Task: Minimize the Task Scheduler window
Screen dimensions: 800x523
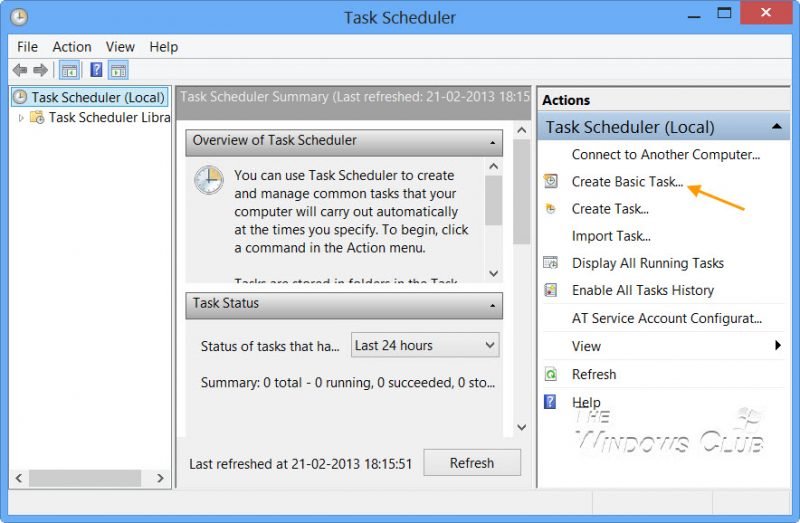Action: (694, 15)
